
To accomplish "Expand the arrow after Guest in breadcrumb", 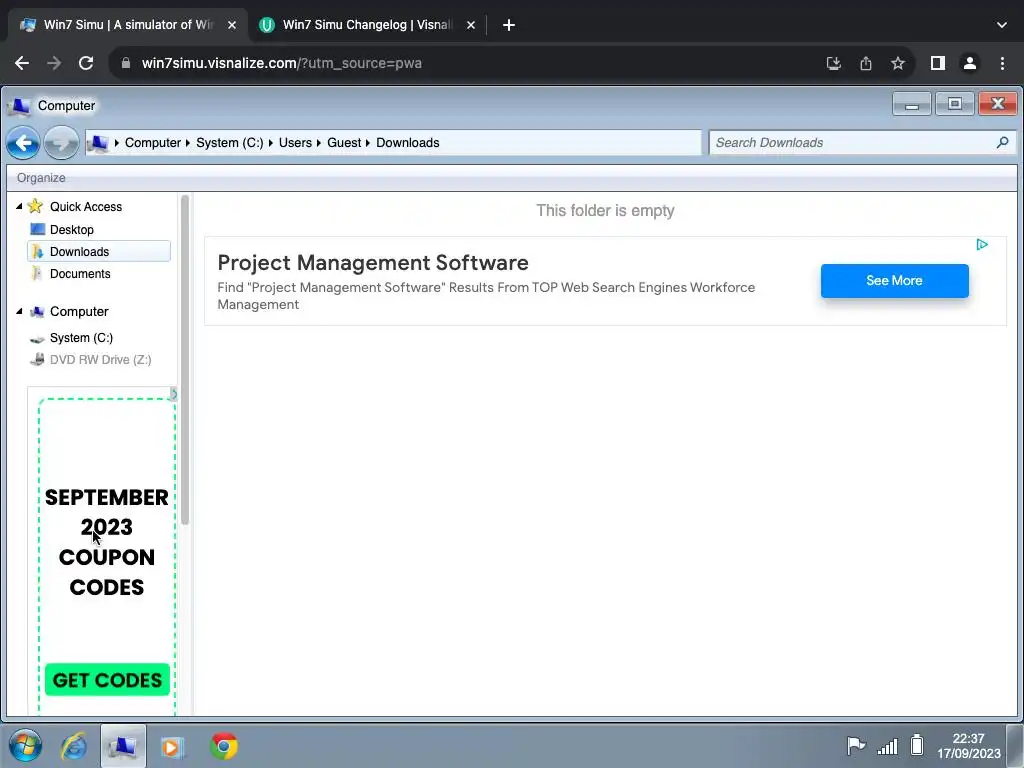I will pos(368,142).
